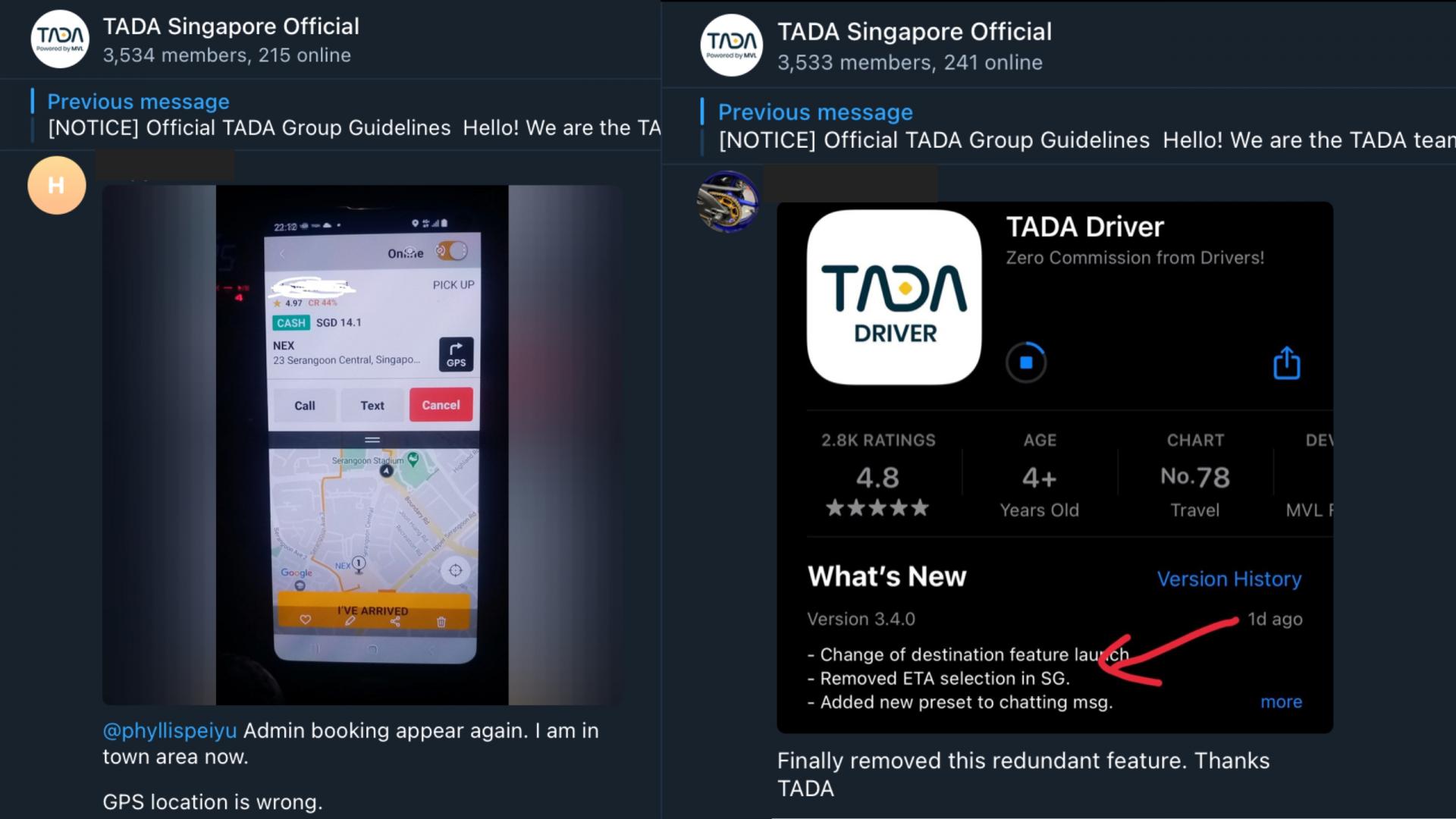Click the Call passenger button
The width and height of the screenshot is (1456, 819).
click(x=305, y=405)
